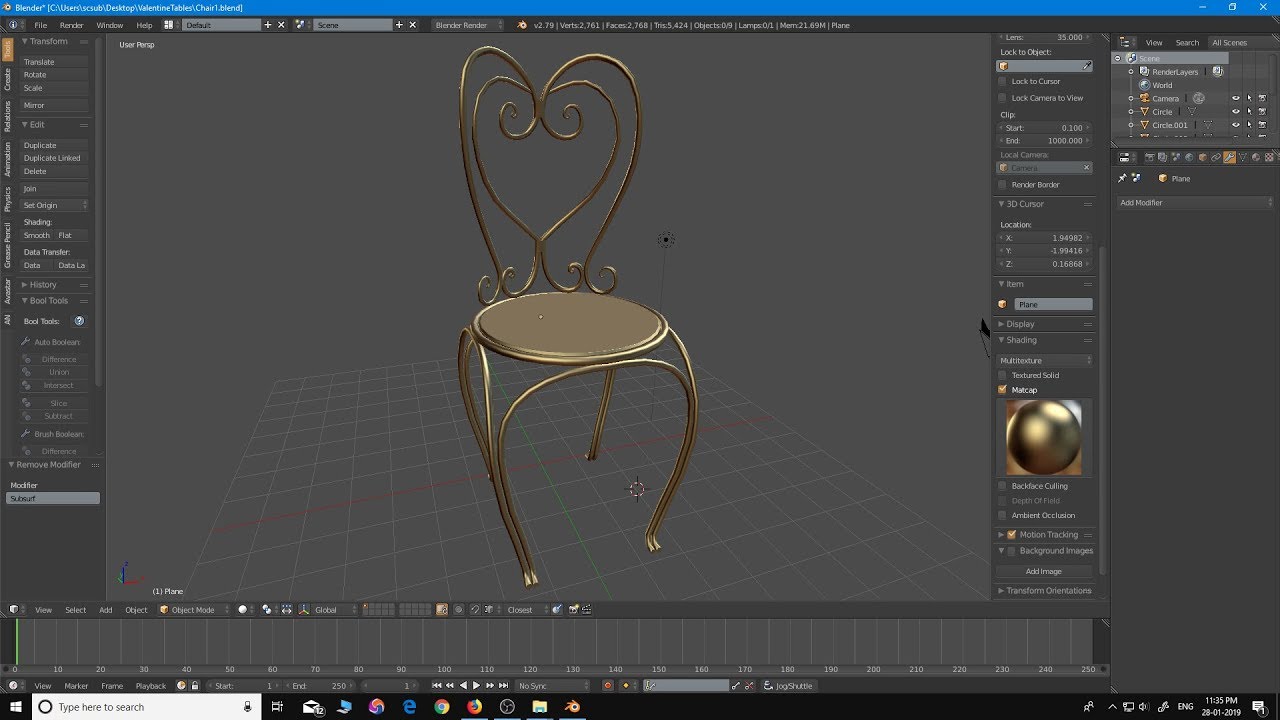Open the File menu
1280x720 pixels.
pyautogui.click(x=40, y=25)
